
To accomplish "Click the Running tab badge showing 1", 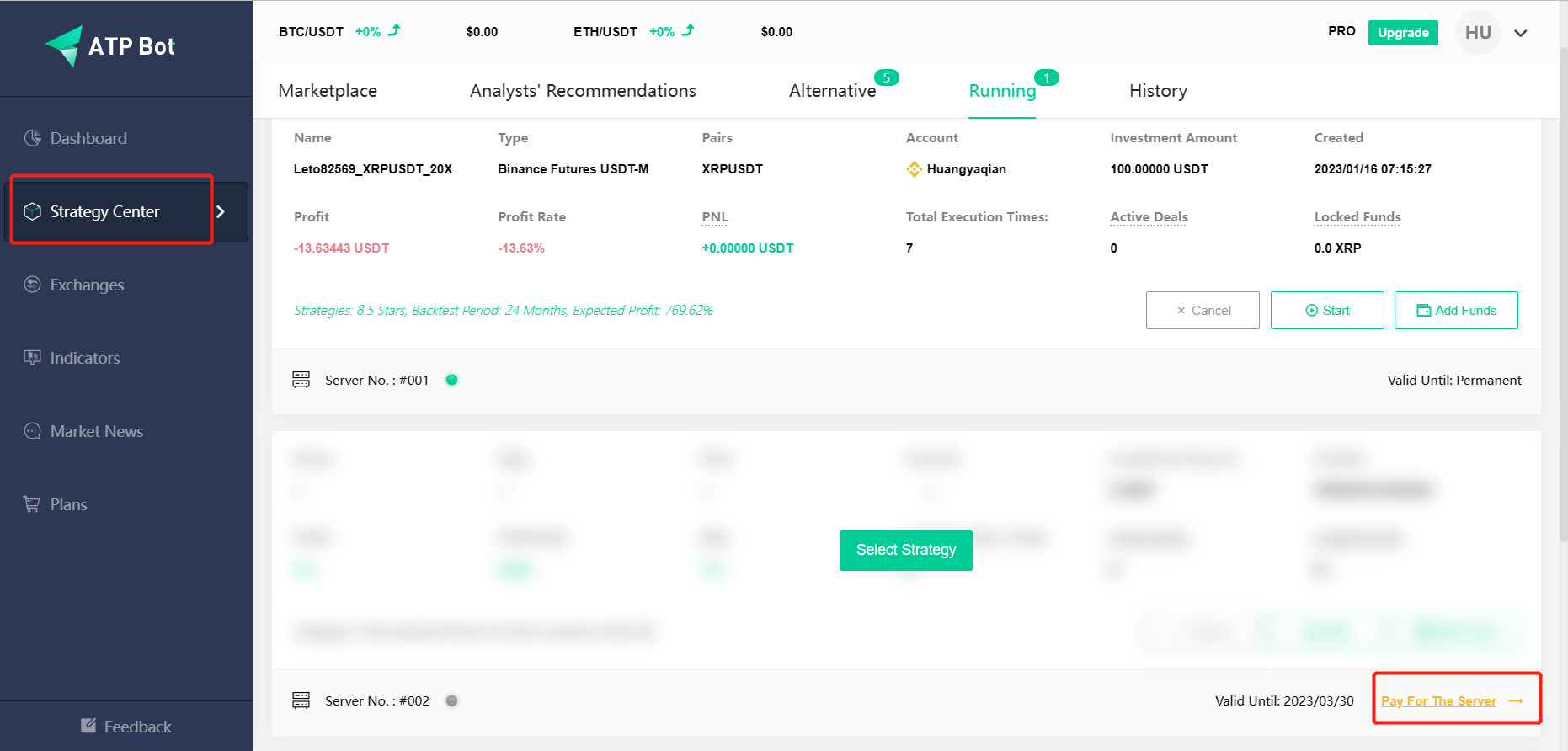I will [1047, 77].
